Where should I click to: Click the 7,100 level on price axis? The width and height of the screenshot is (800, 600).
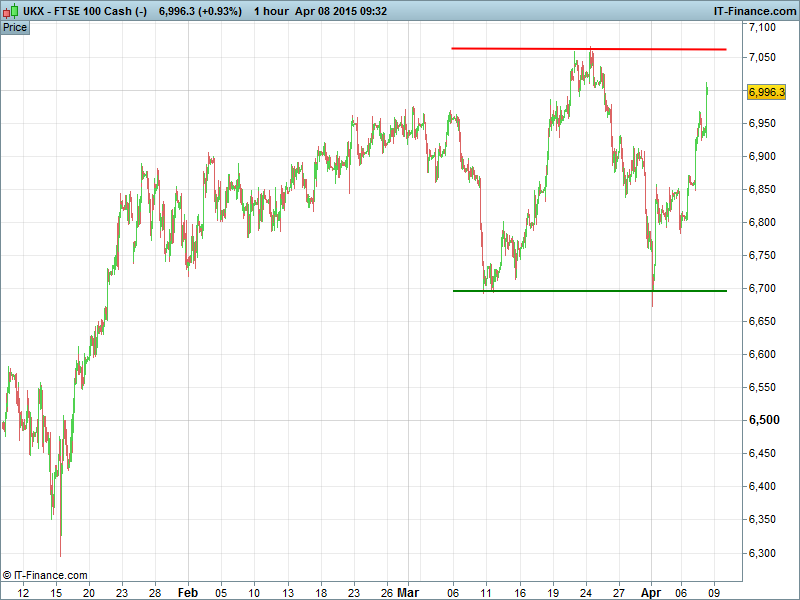[x=762, y=25]
